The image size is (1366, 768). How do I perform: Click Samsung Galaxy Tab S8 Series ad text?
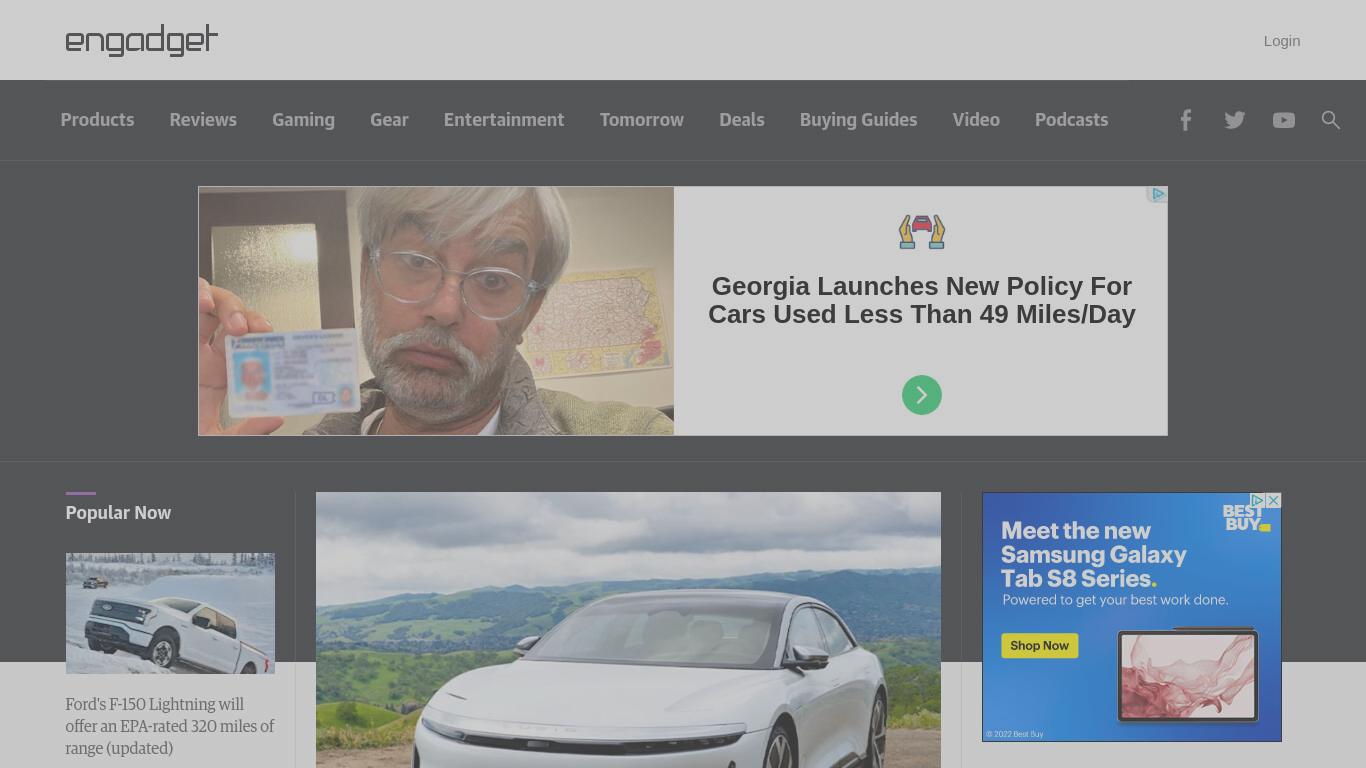1094,555
